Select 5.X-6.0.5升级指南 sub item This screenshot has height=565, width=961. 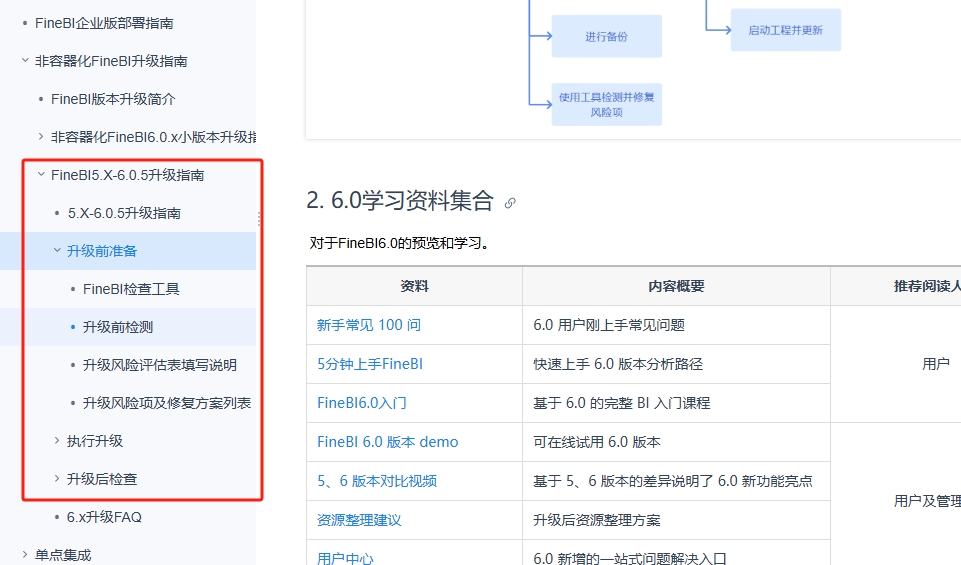click(124, 213)
